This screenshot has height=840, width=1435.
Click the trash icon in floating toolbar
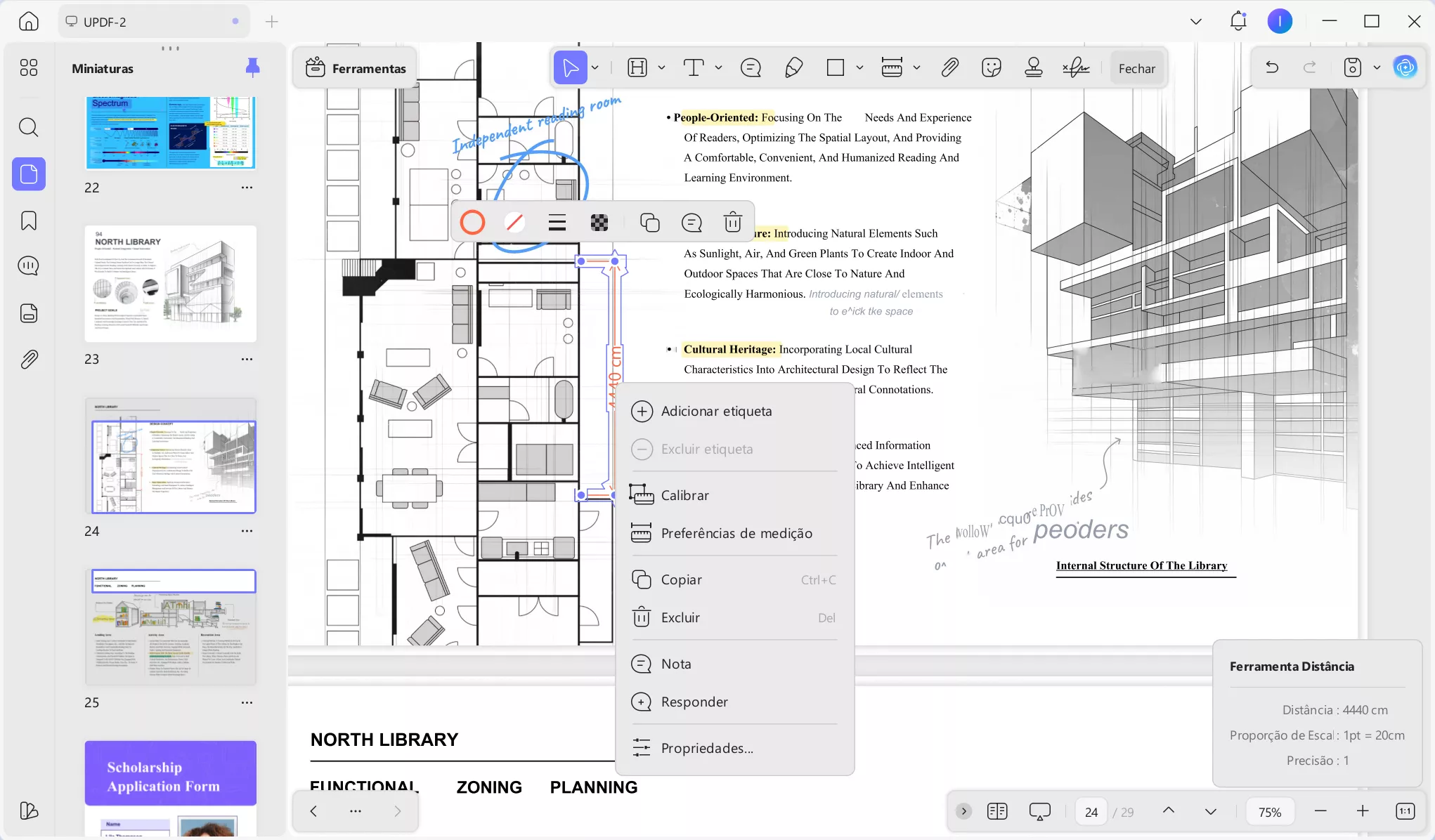732,223
